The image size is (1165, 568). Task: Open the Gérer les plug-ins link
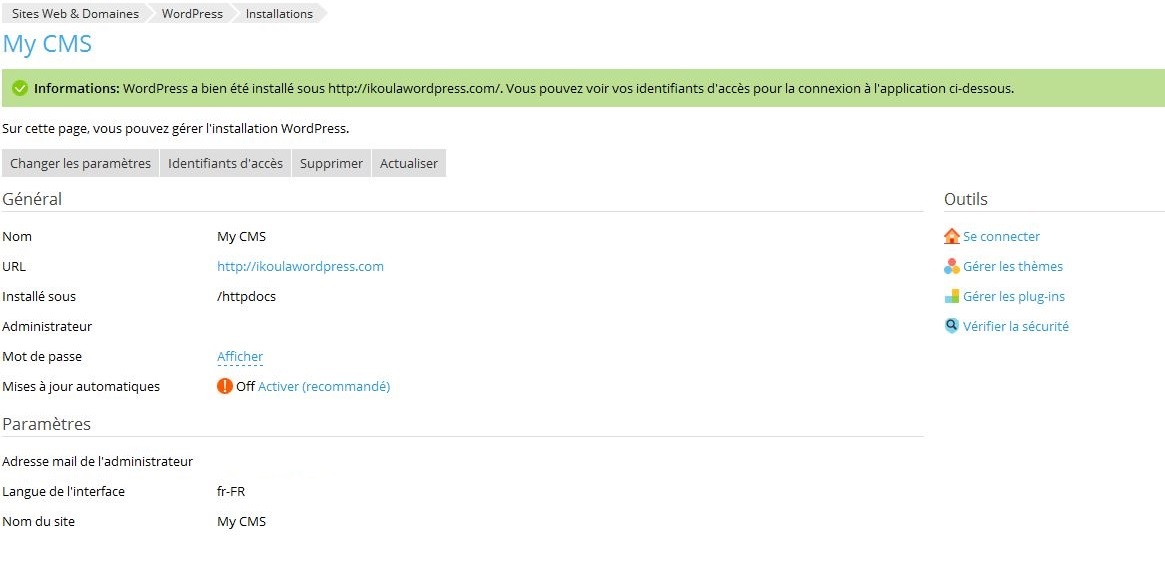(1013, 297)
